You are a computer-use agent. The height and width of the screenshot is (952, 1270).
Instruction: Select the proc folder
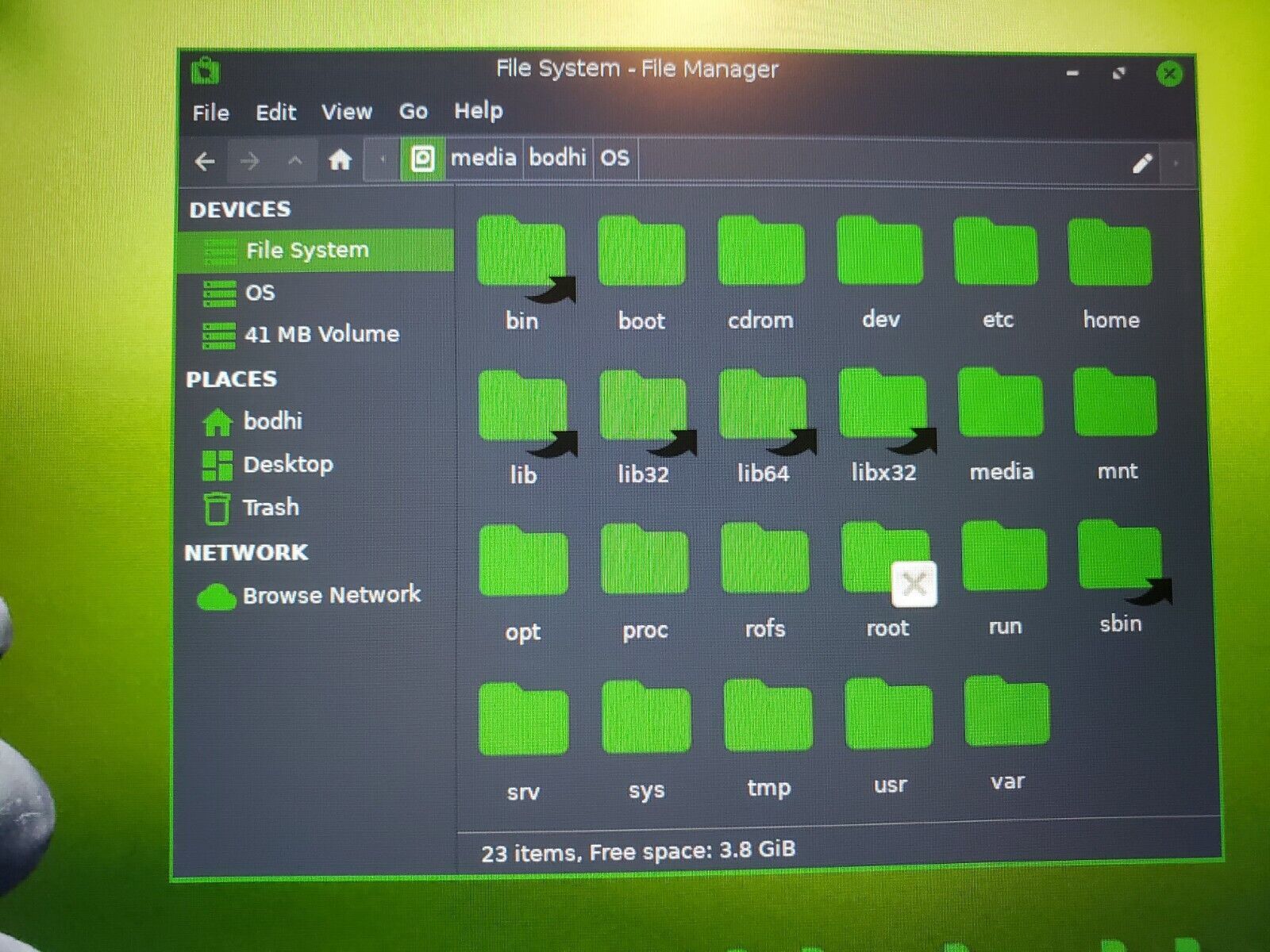(645, 559)
